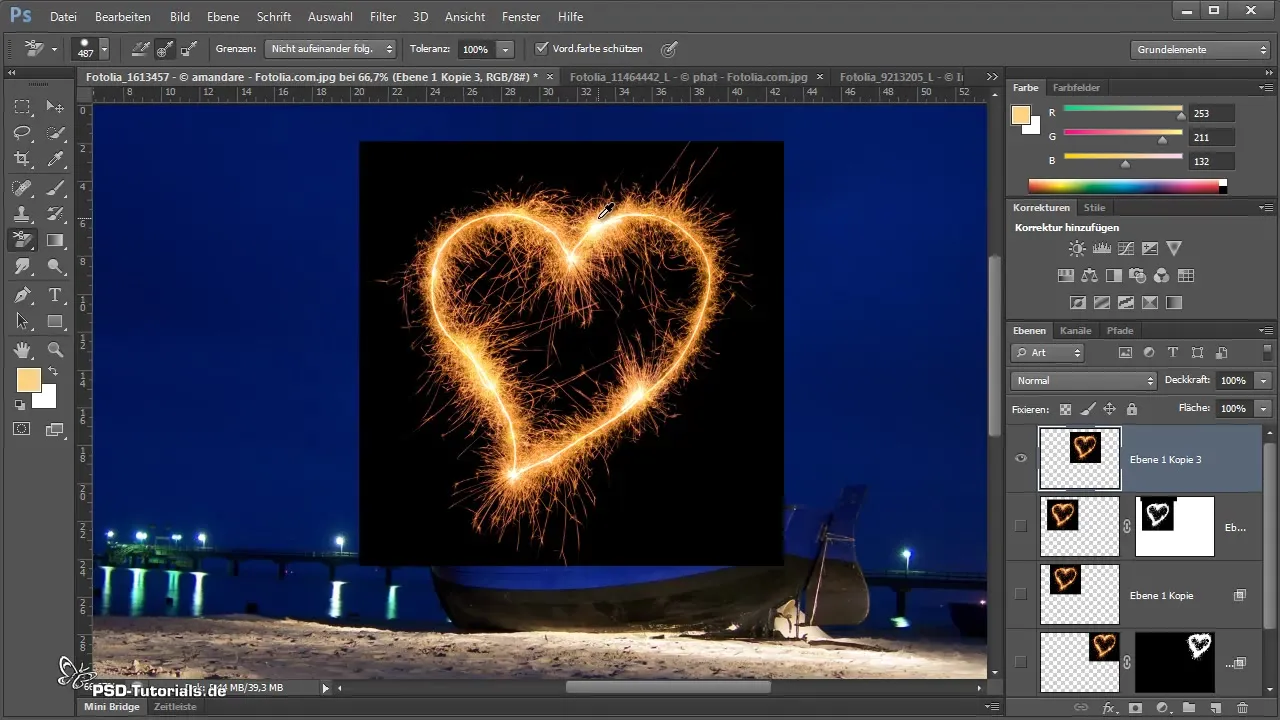Image resolution: width=1280 pixels, height=720 pixels.
Task: Select the History Brush tool
Action: (x=56, y=213)
